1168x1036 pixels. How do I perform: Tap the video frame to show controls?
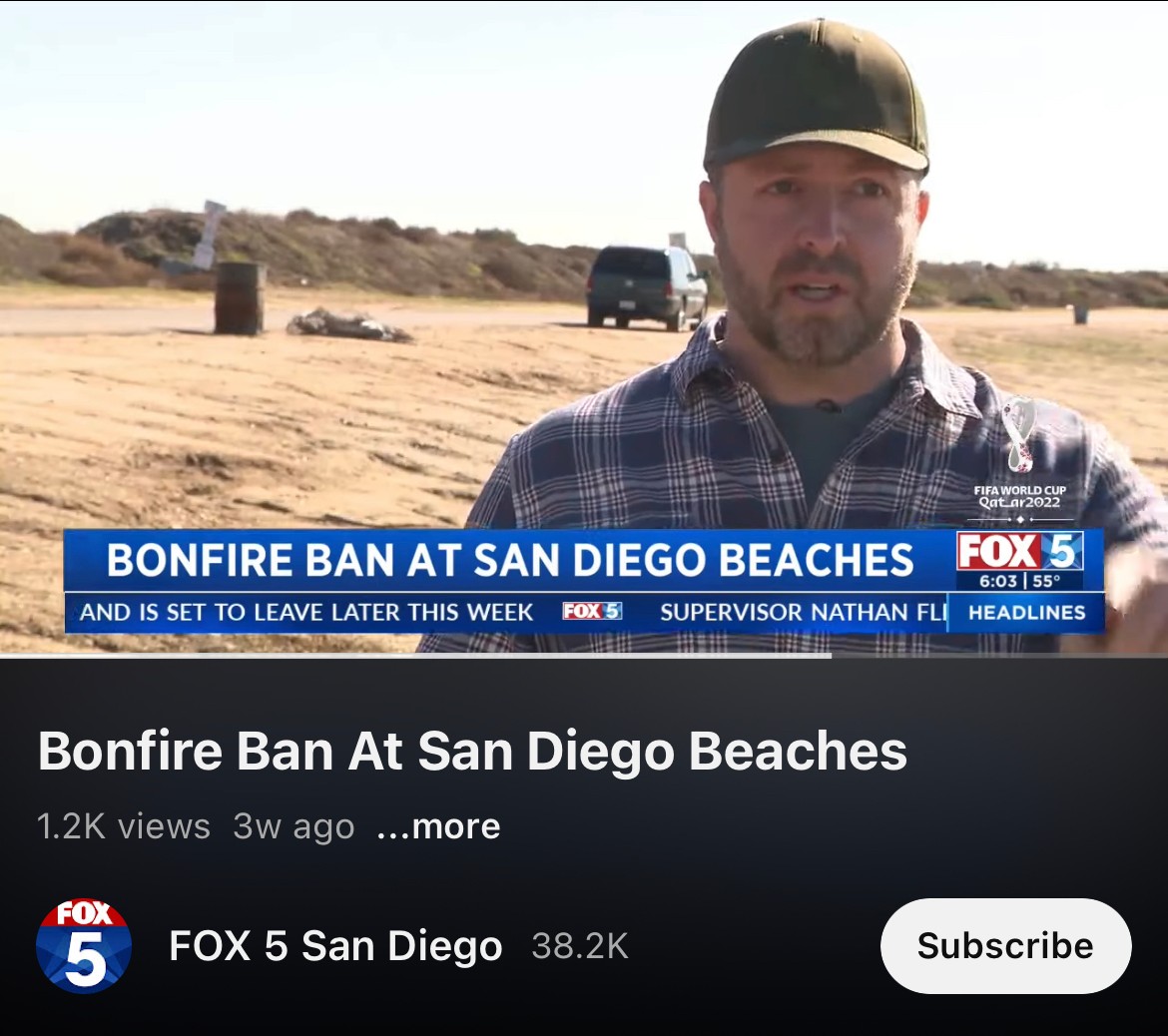tap(584, 326)
